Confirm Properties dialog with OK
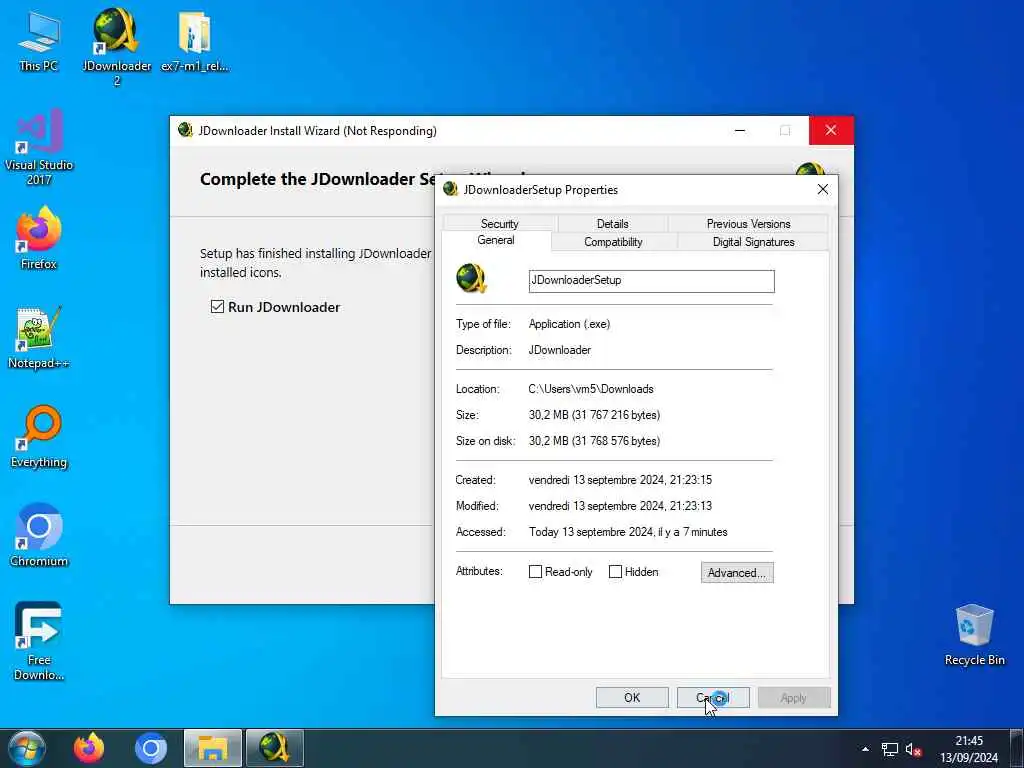 point(632,697)
